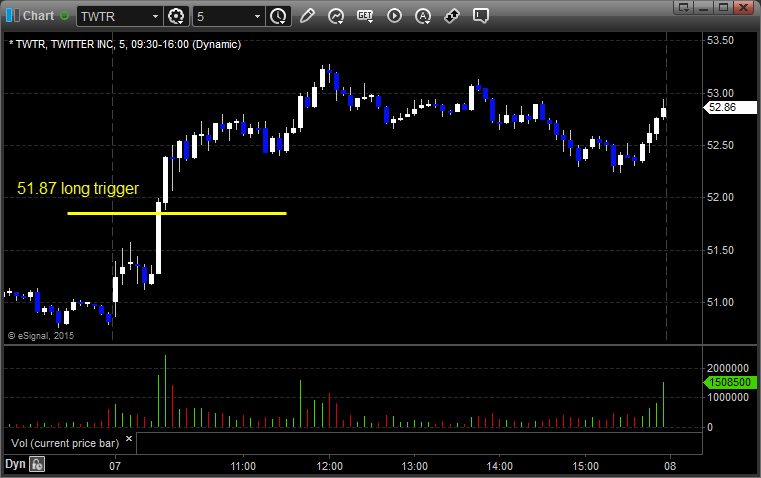Click the 1508500 volume value marker
The image size is (761, 478).
pyautogui.click(x=730, y=382)
